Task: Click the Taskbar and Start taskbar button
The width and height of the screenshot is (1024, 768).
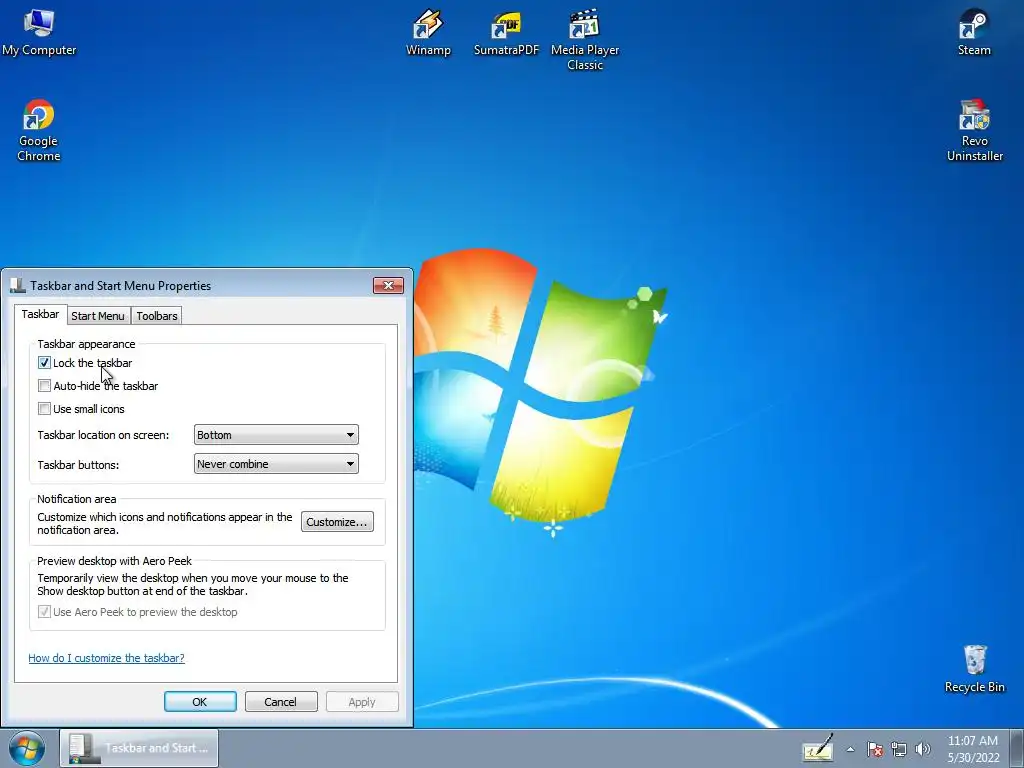Action: click(139, 748)
